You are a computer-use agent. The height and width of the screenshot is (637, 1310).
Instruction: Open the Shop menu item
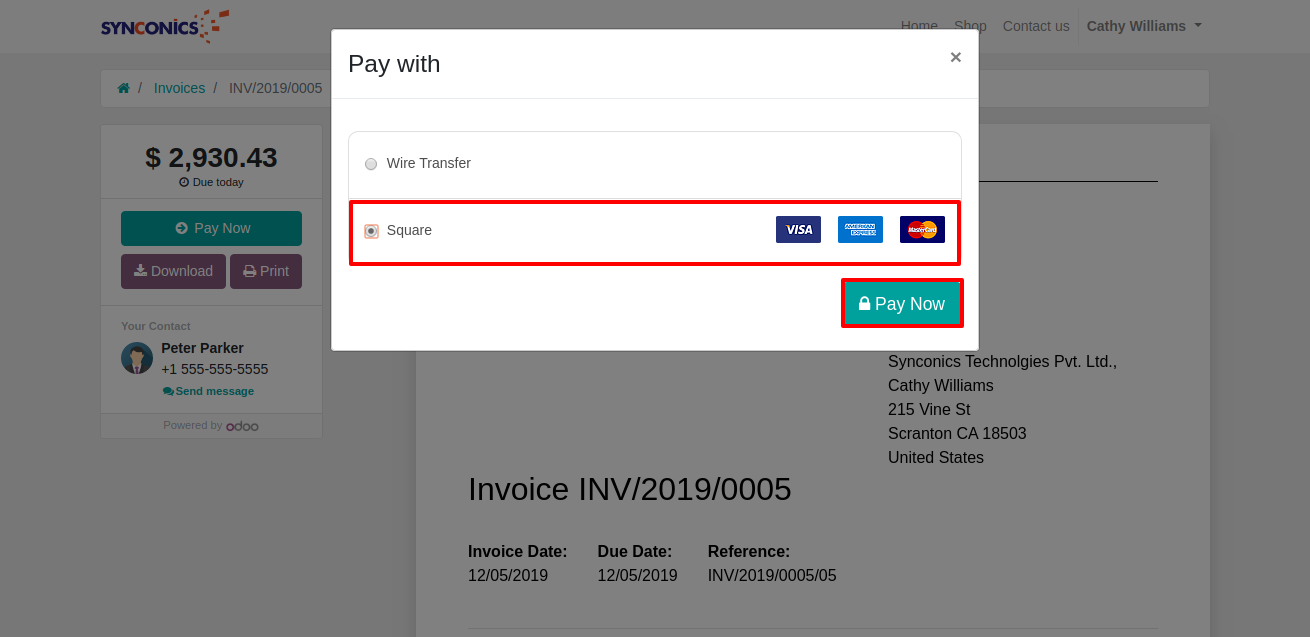970,26
